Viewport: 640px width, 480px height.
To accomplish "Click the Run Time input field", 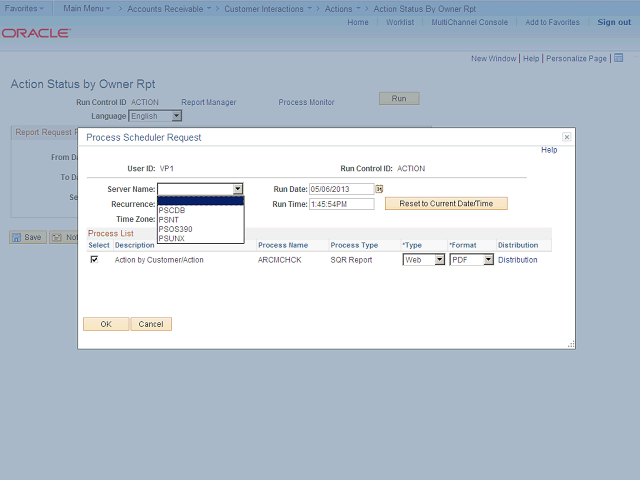I will (x=342, y=204).
